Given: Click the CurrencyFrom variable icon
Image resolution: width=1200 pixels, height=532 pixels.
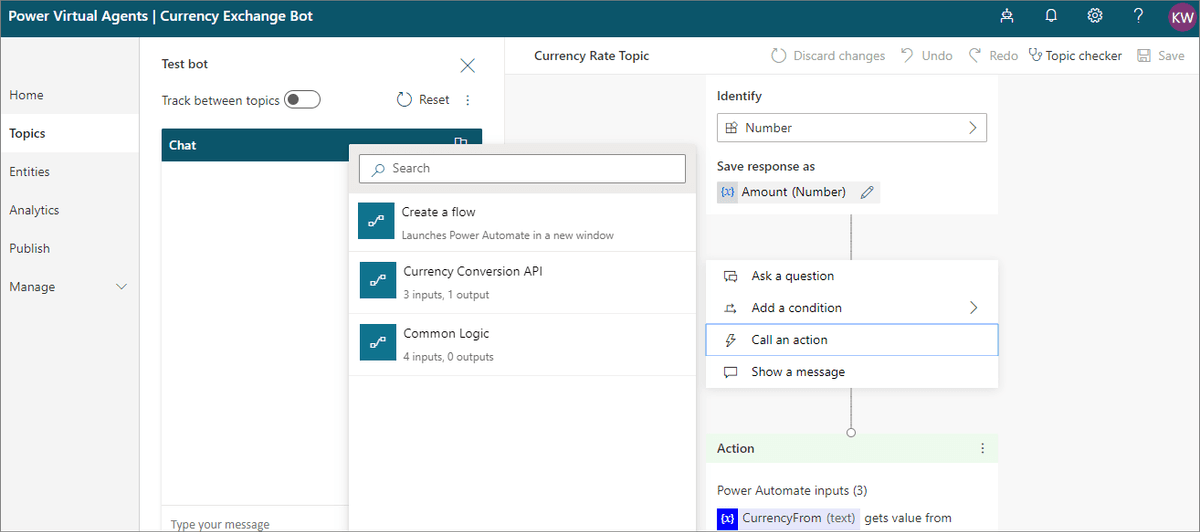Looking at the screenshot, I should point(728,518).
